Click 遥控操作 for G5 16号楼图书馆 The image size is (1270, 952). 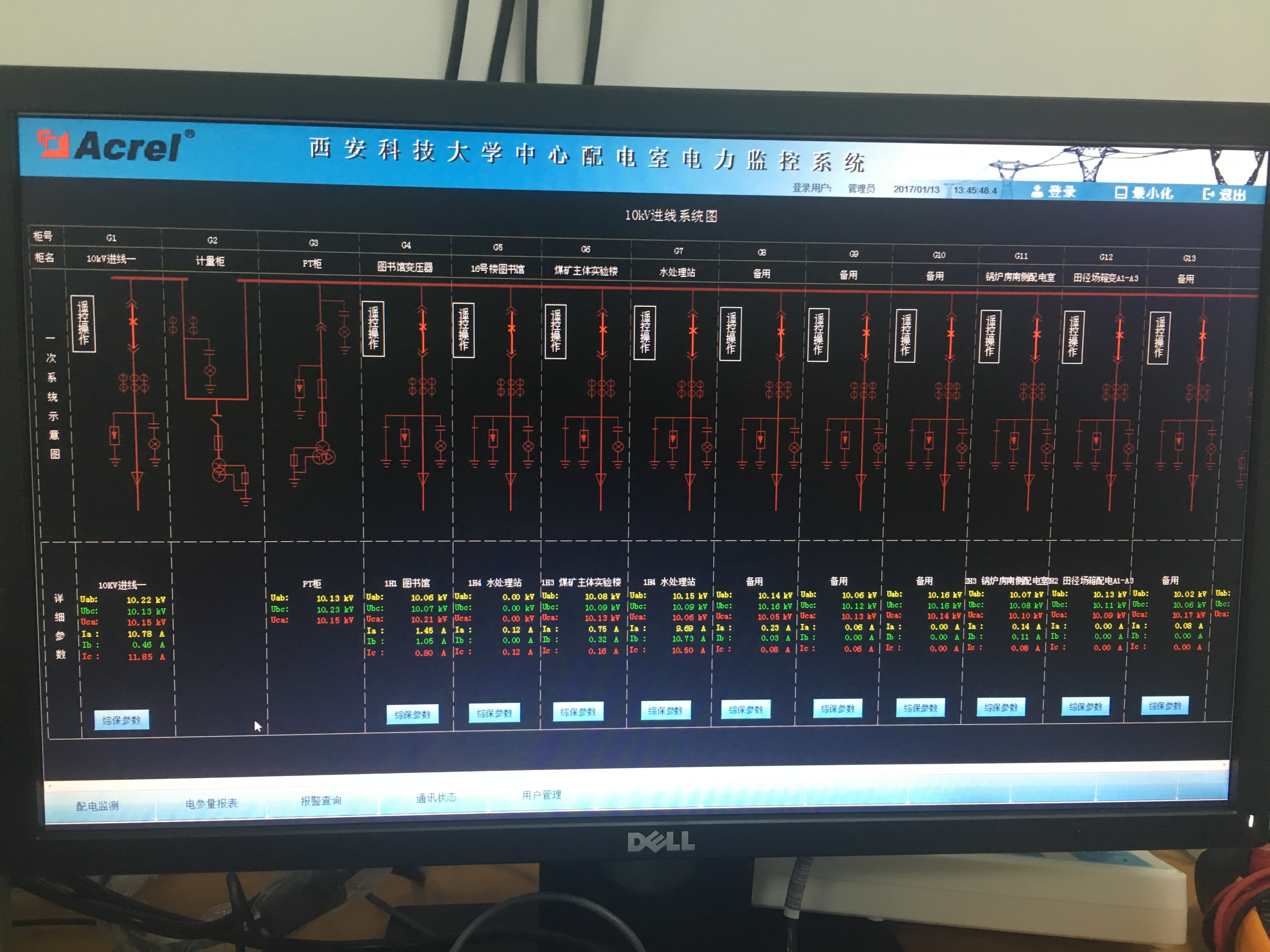point(463,330)
